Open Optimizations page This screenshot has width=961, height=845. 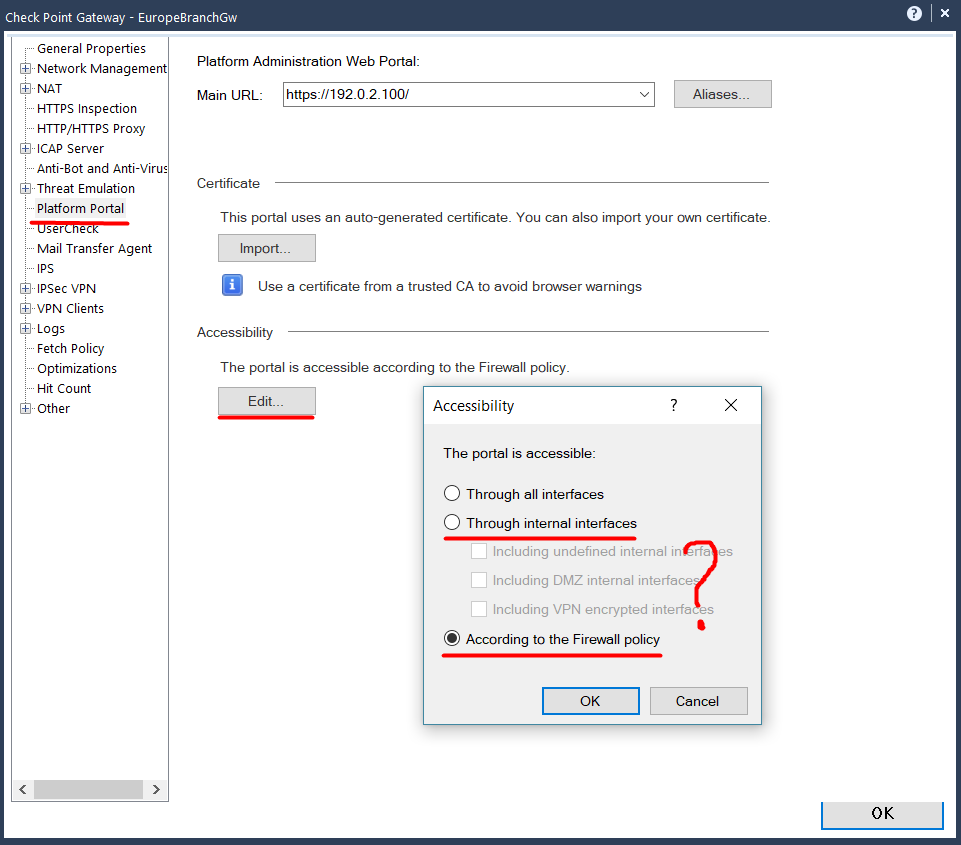pos(77,368)
